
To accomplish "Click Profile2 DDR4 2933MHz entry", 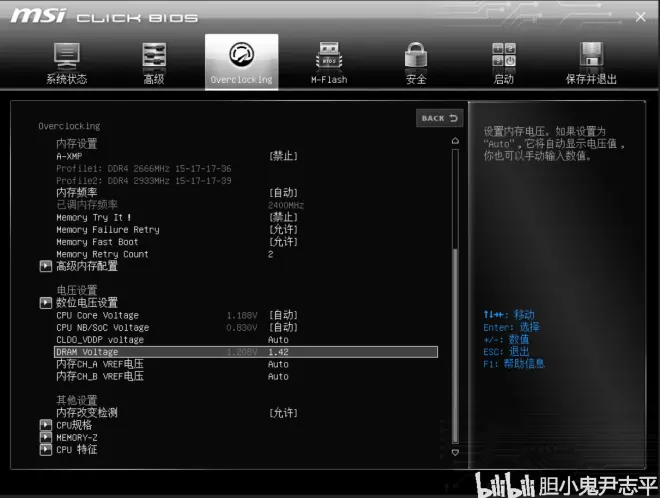I will 144,181.
